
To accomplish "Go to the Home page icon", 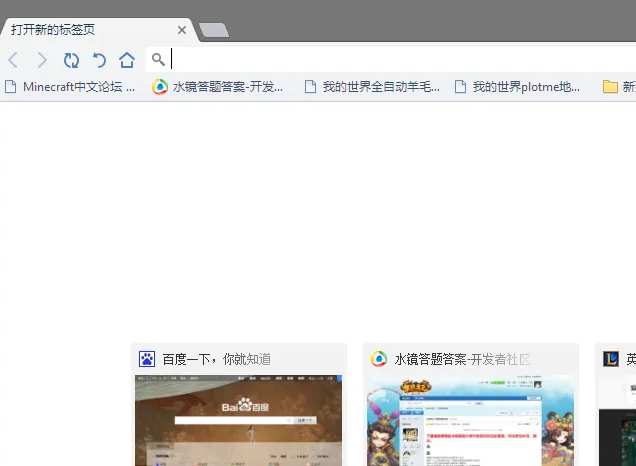I will pyautogui.click(x=127, y=60).
